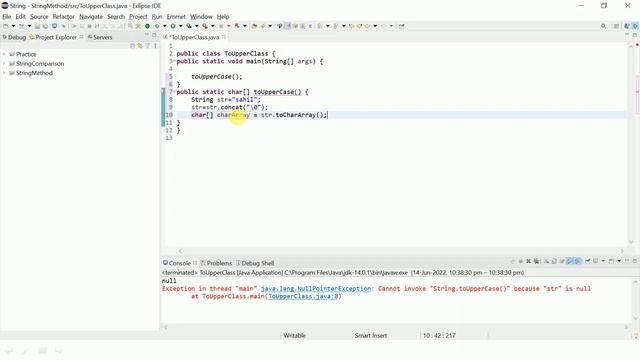
Task: Select the Project Explorer tab
Action: point(53,37)
